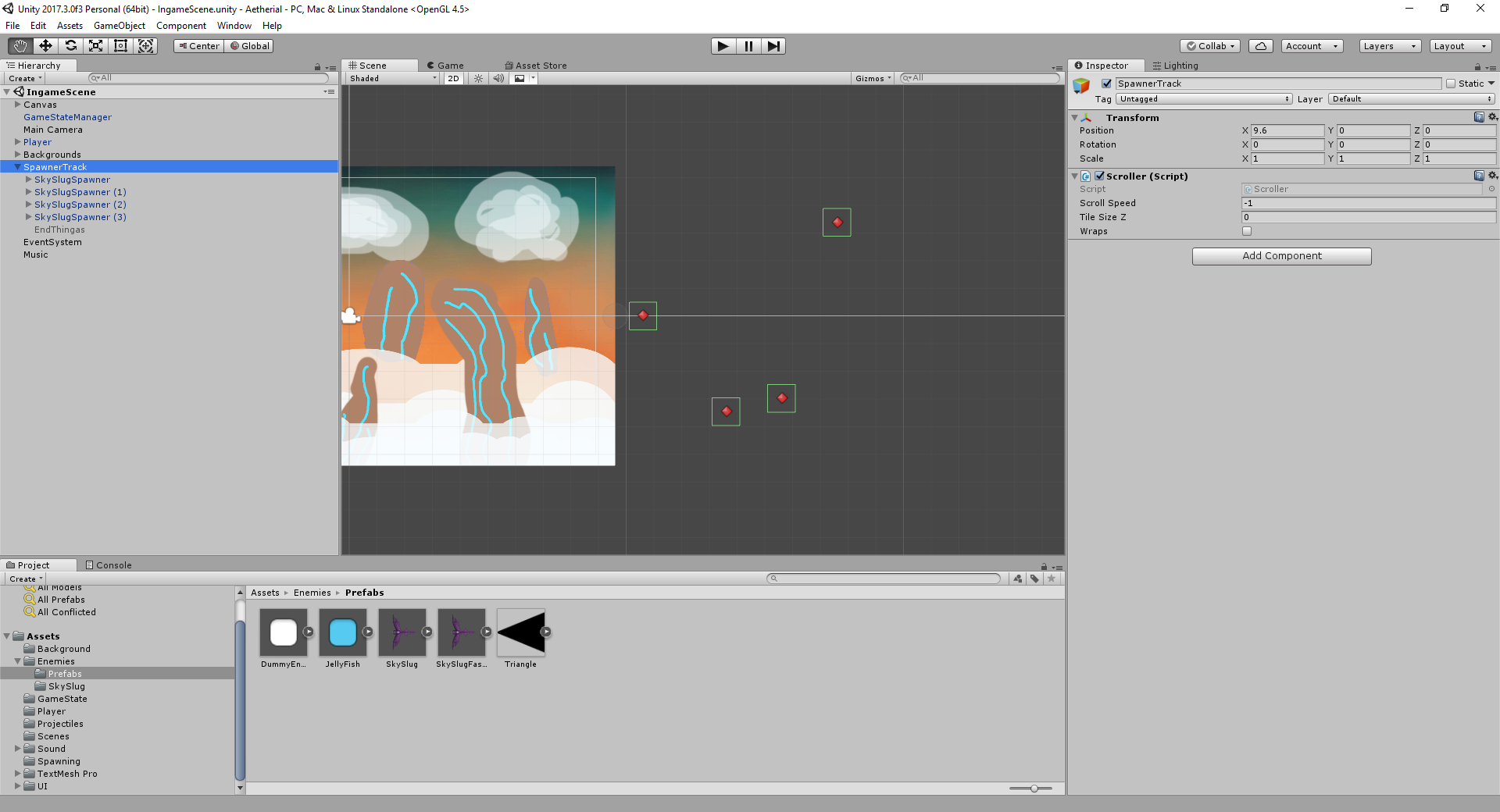Expand the SkySlugSpawner (2) tree item
This screenshot has height=812, width=1500.
pos(29,205)
